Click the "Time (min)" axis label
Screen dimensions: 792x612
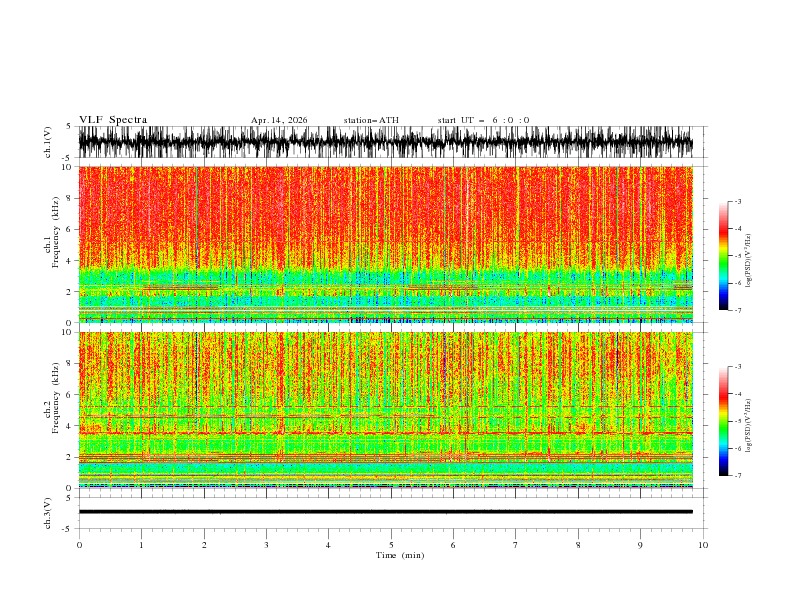pos(400,555)
